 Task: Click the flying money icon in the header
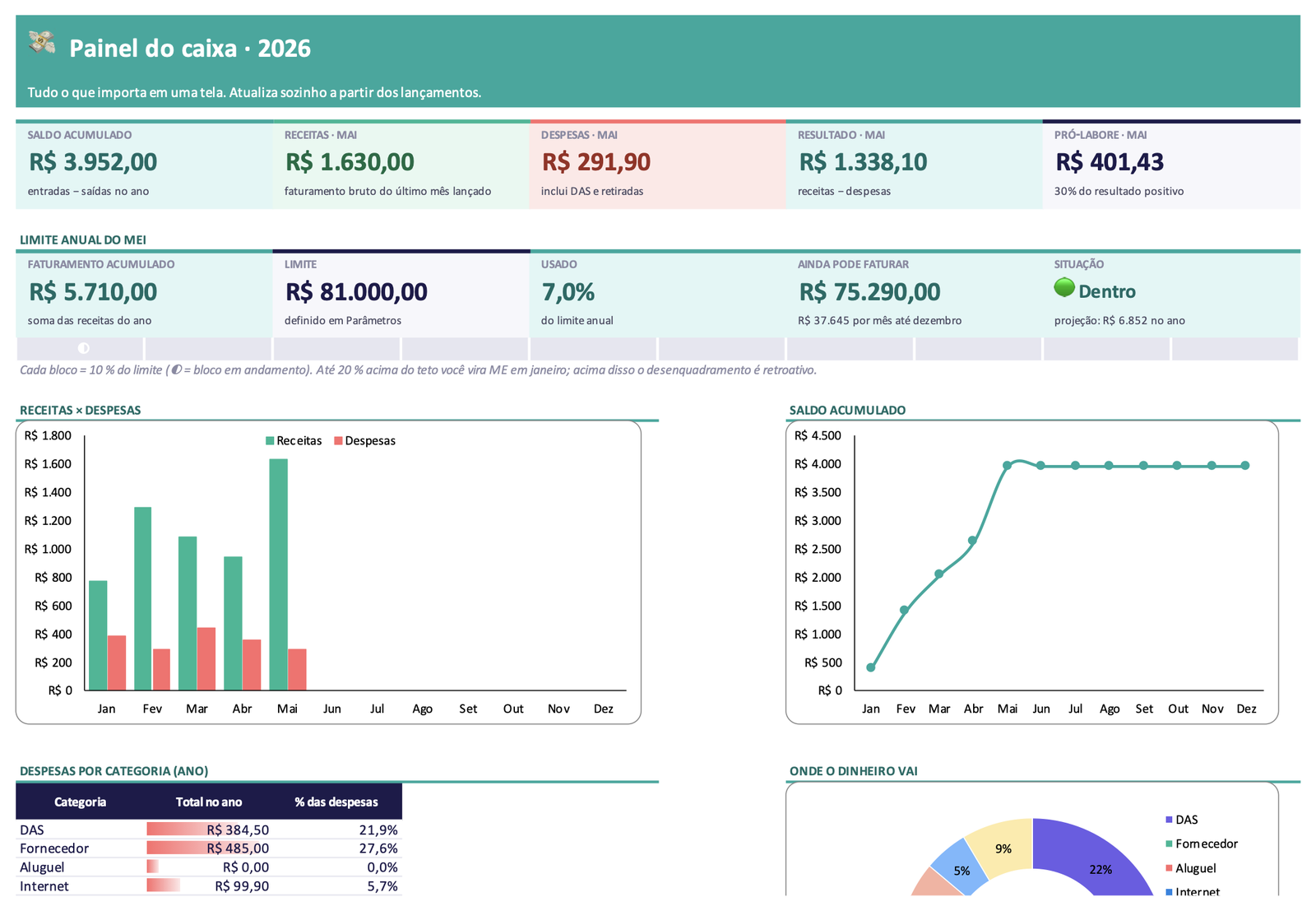42,42
